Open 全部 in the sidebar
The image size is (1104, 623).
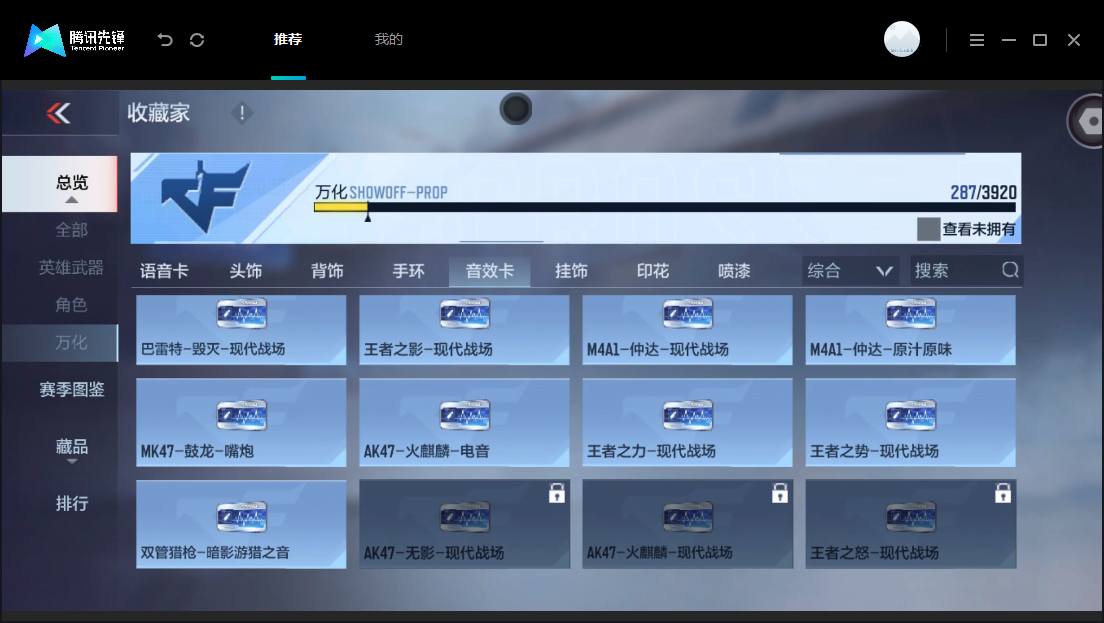tap(72, 230)
